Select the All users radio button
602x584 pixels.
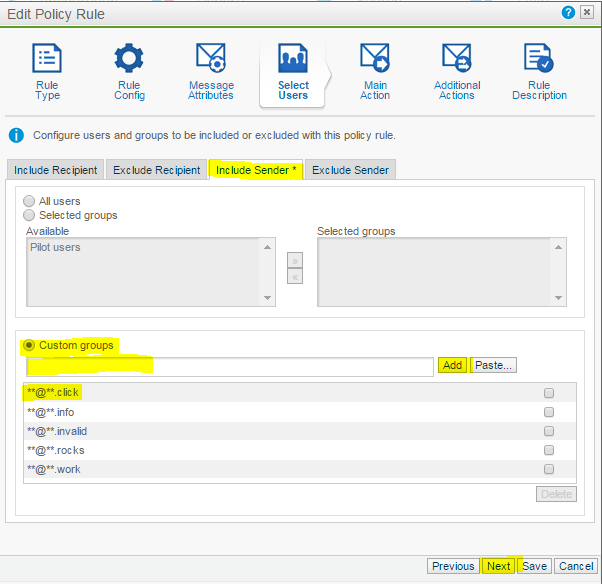click(x=30, y=201)
